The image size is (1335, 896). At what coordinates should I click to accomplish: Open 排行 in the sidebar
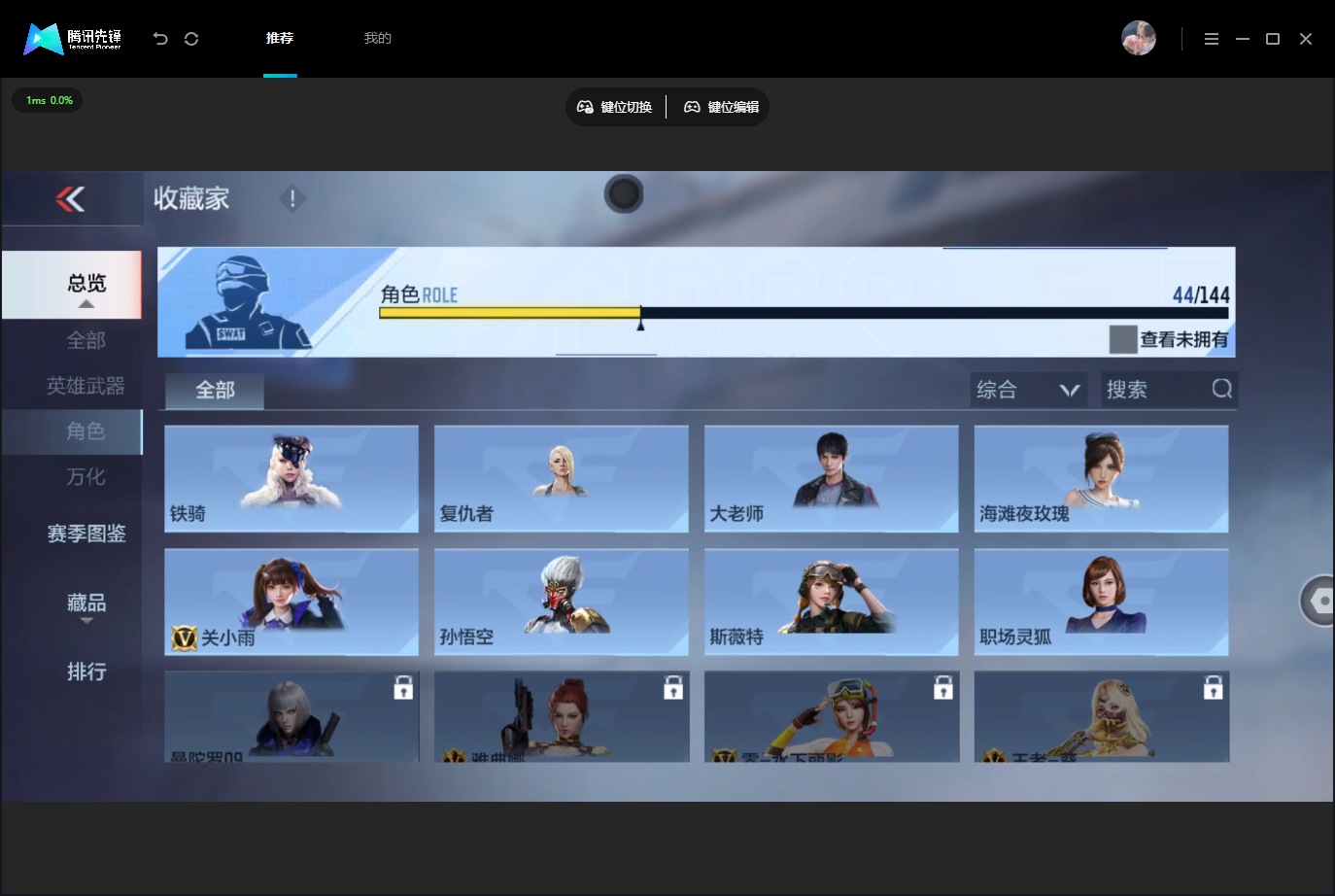pyautogui.click(x=86, y=672)
